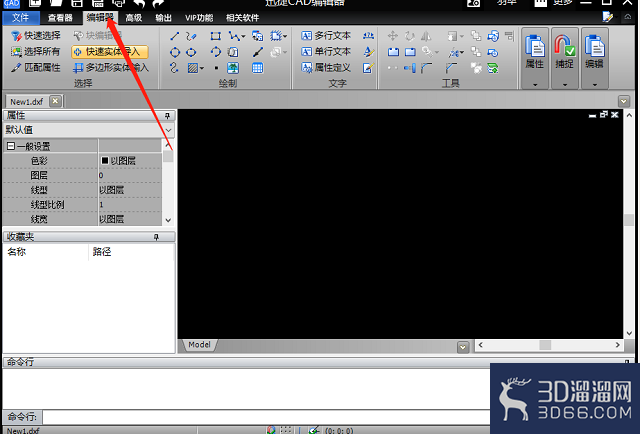Open the 属性 panel dropdown in the ribbon
Screen dimensions: 640x434
tap(535, 85)
